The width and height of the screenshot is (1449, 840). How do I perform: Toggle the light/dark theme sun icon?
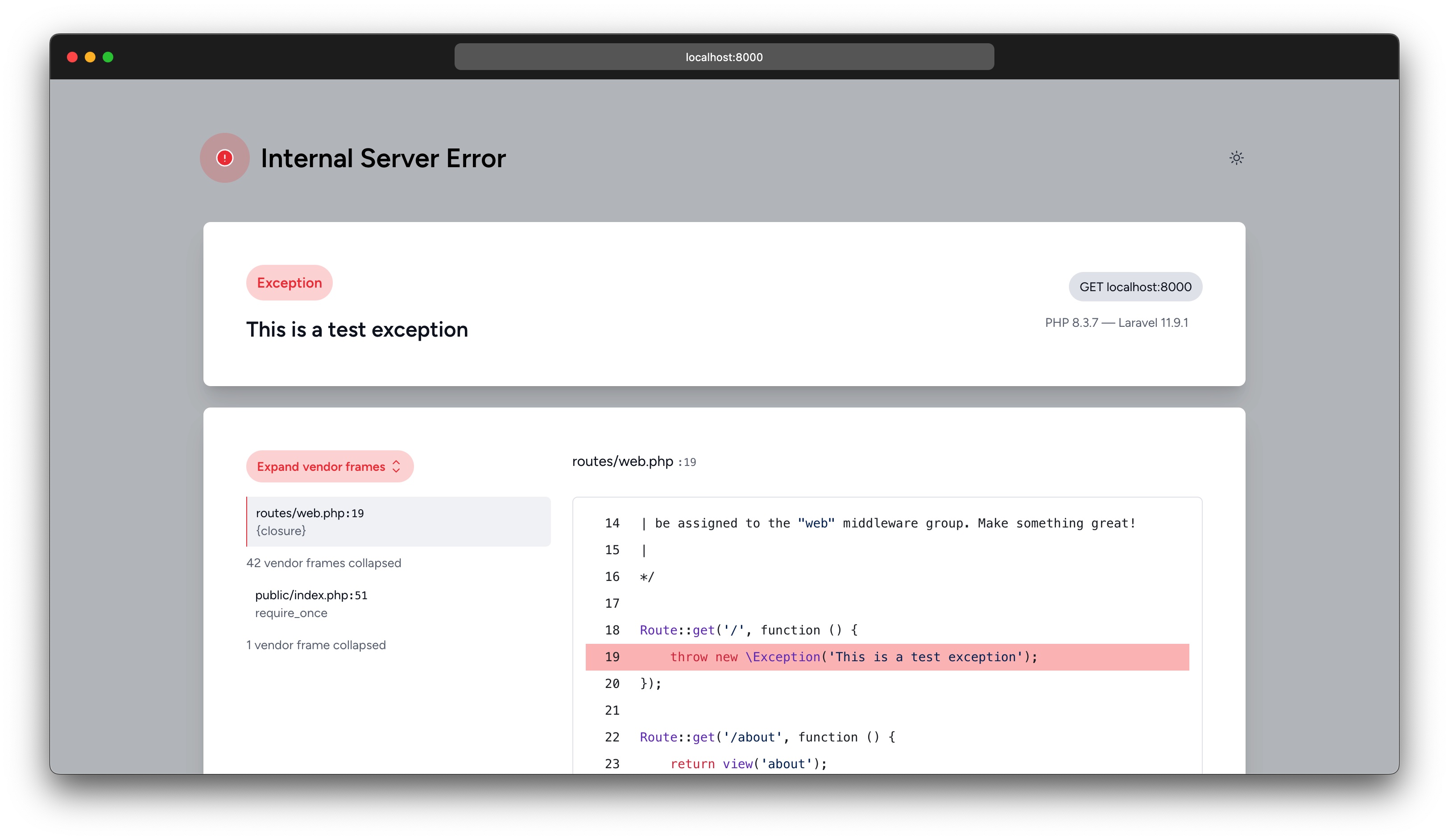[1236, 158]
